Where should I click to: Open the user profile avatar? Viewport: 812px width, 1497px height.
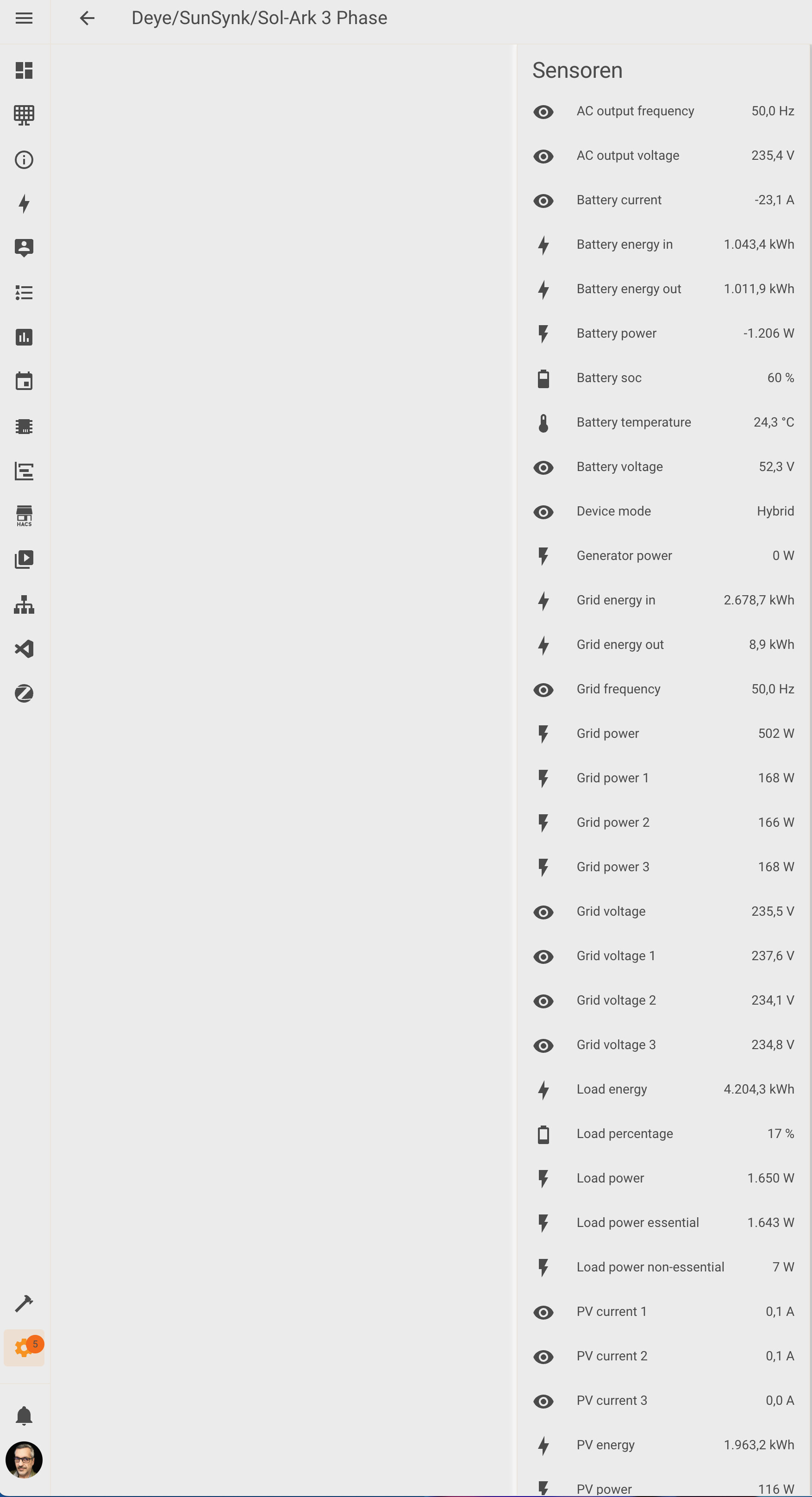24,1460
